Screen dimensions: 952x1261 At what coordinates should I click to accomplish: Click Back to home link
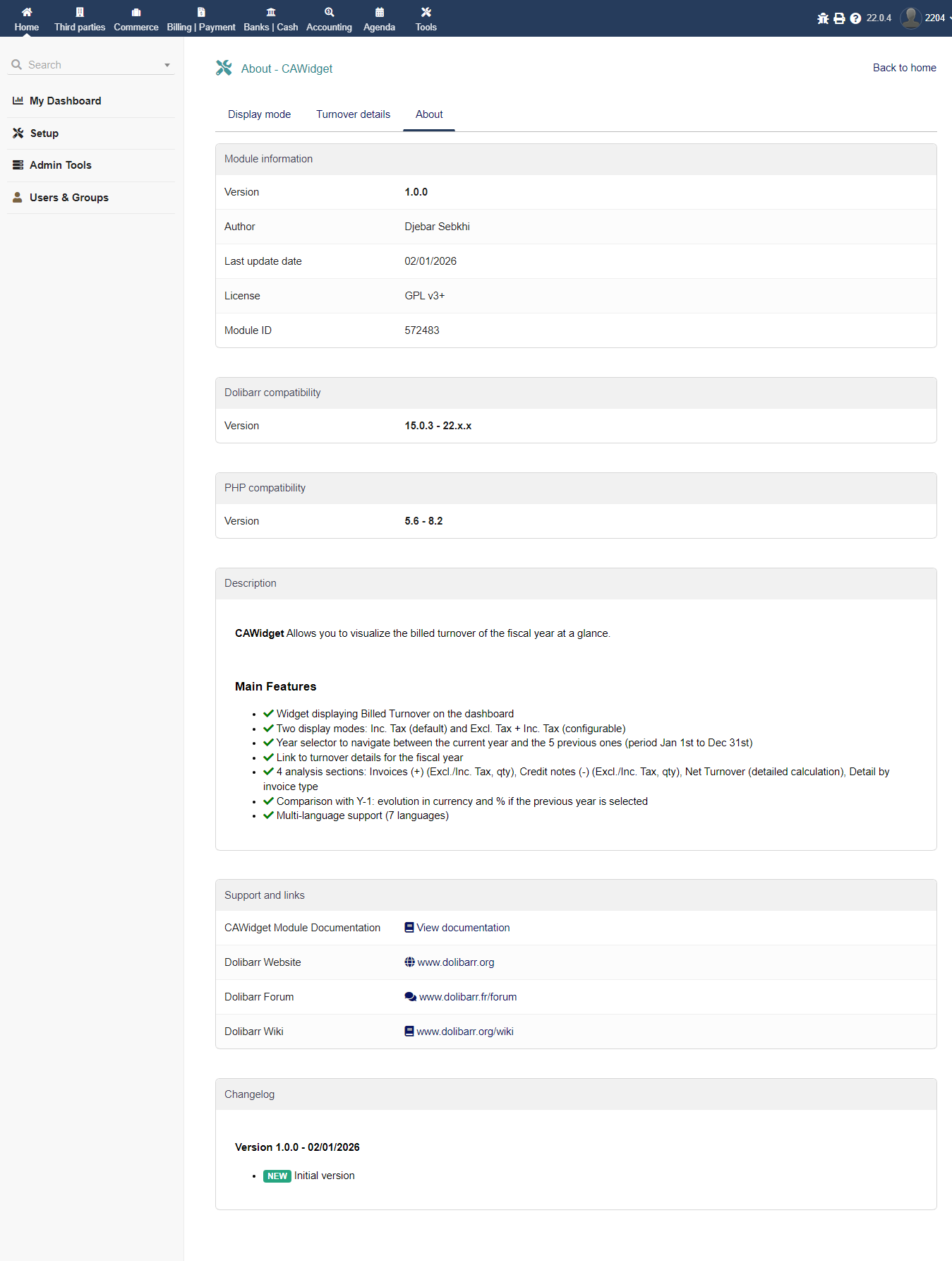click(904, 68)
